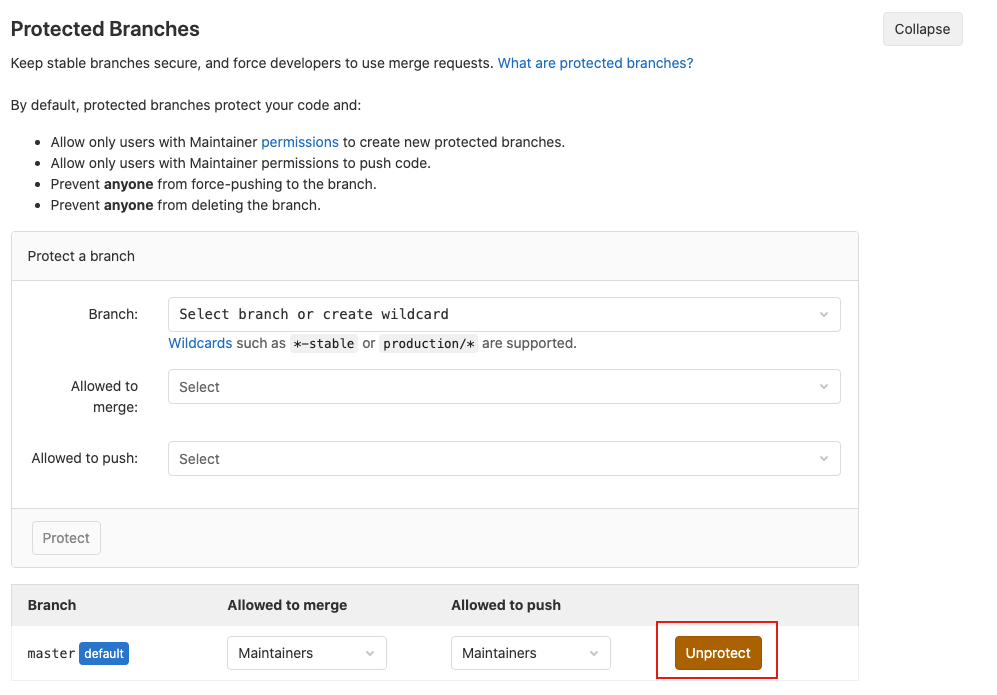Image resolution: width=997 pixels, height=695 pixels.
Task: Unprotect the master branch
Action: (x=718, y=653)
